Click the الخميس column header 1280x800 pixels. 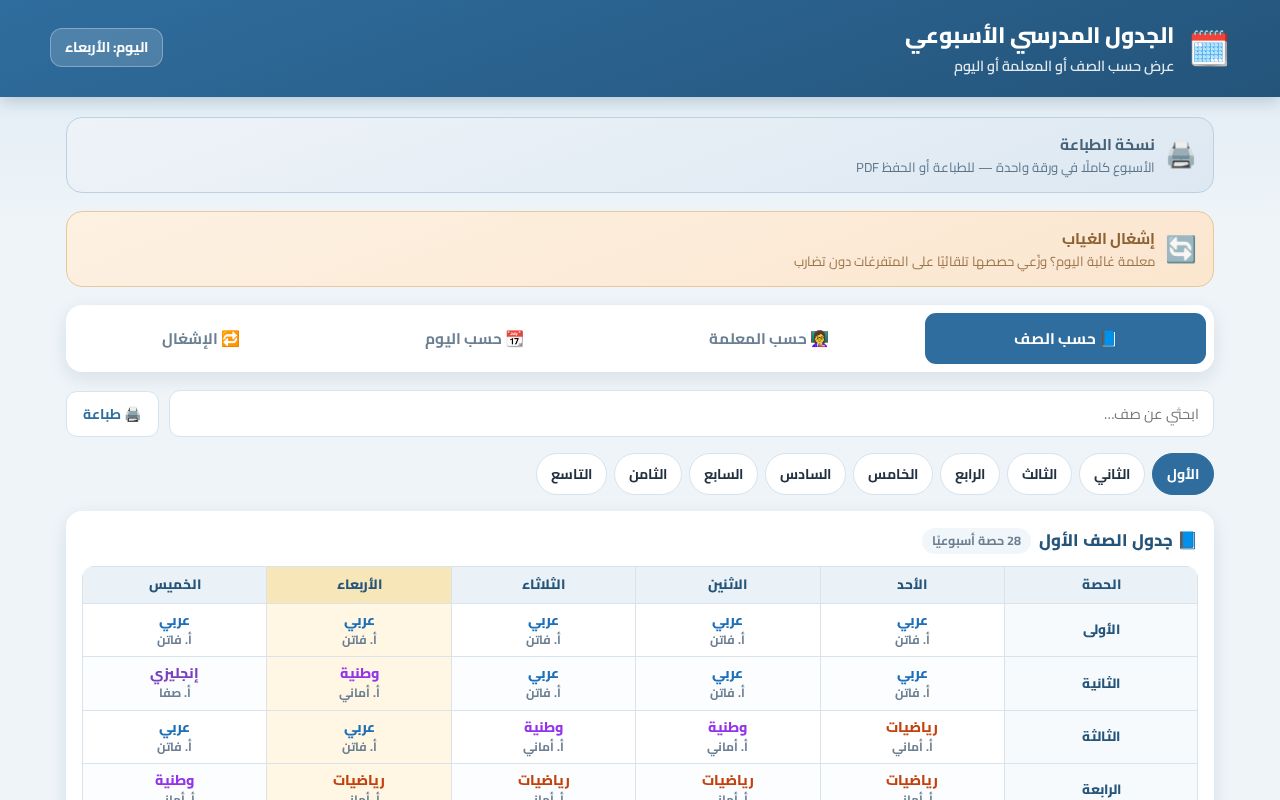point(175,585)
